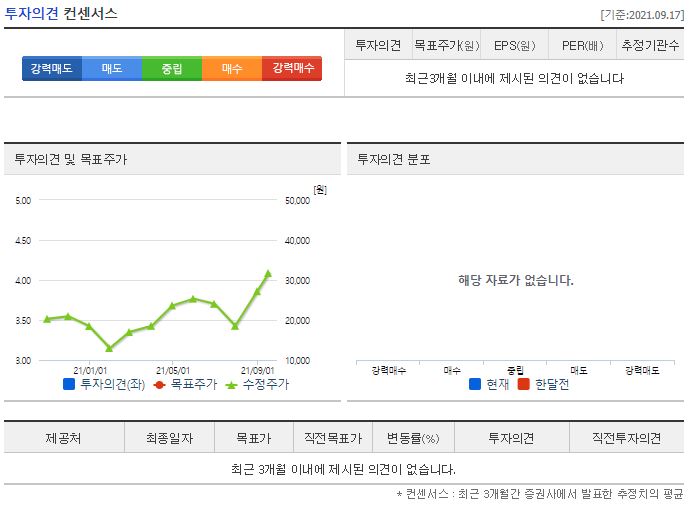The height and width of the screenshot is (510, 690).
Task: Click the red 목표주가 legend marker
Action: (159, 385)
